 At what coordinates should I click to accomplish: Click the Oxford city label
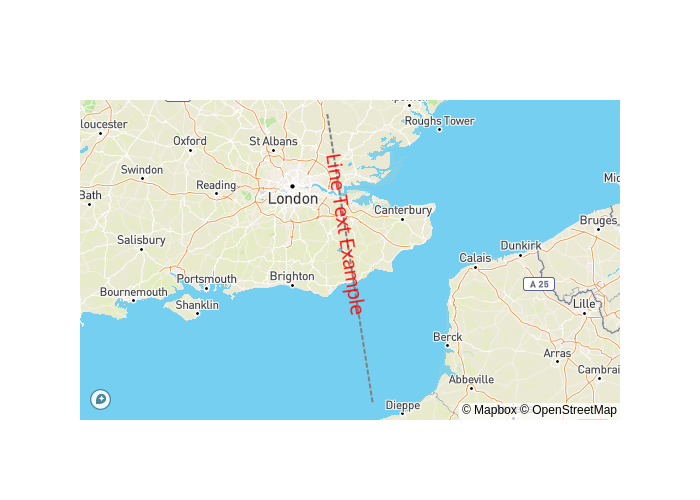coord(190,141)
